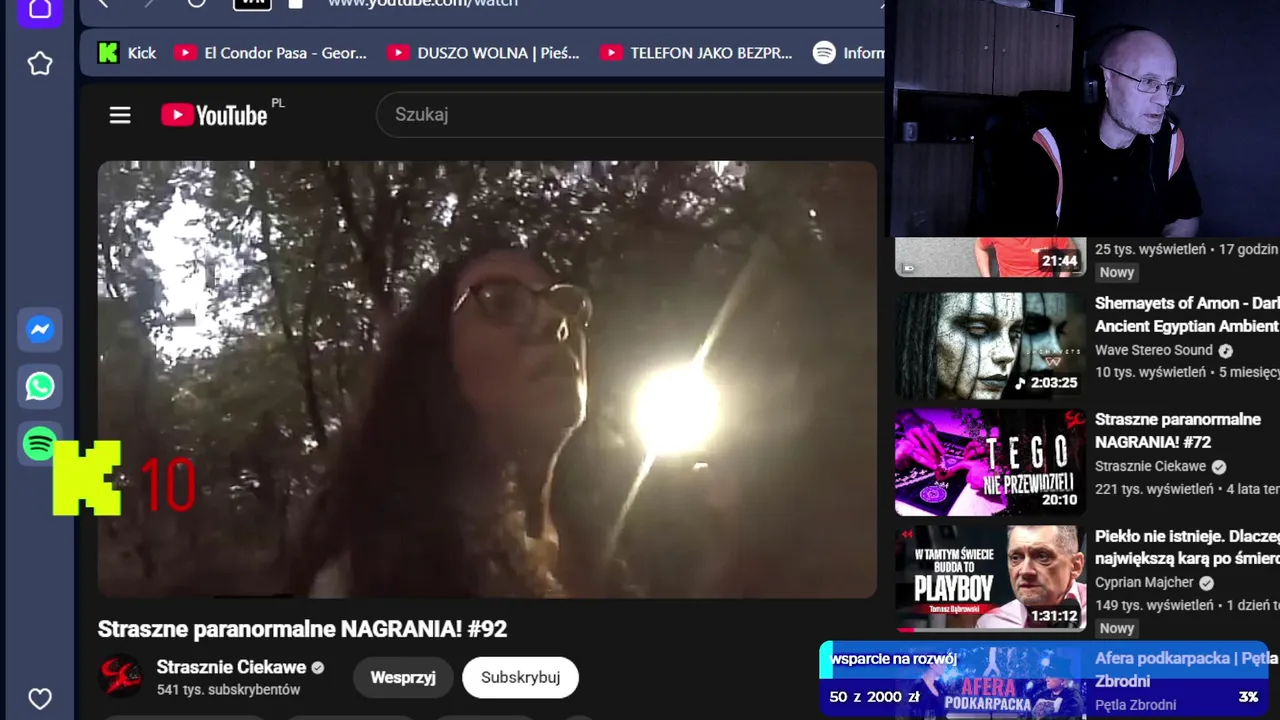1280x720 pixels.
Task: Open WhatsApp in the browser sidebar
Action: pyautogui.click(x=40, y=387)
